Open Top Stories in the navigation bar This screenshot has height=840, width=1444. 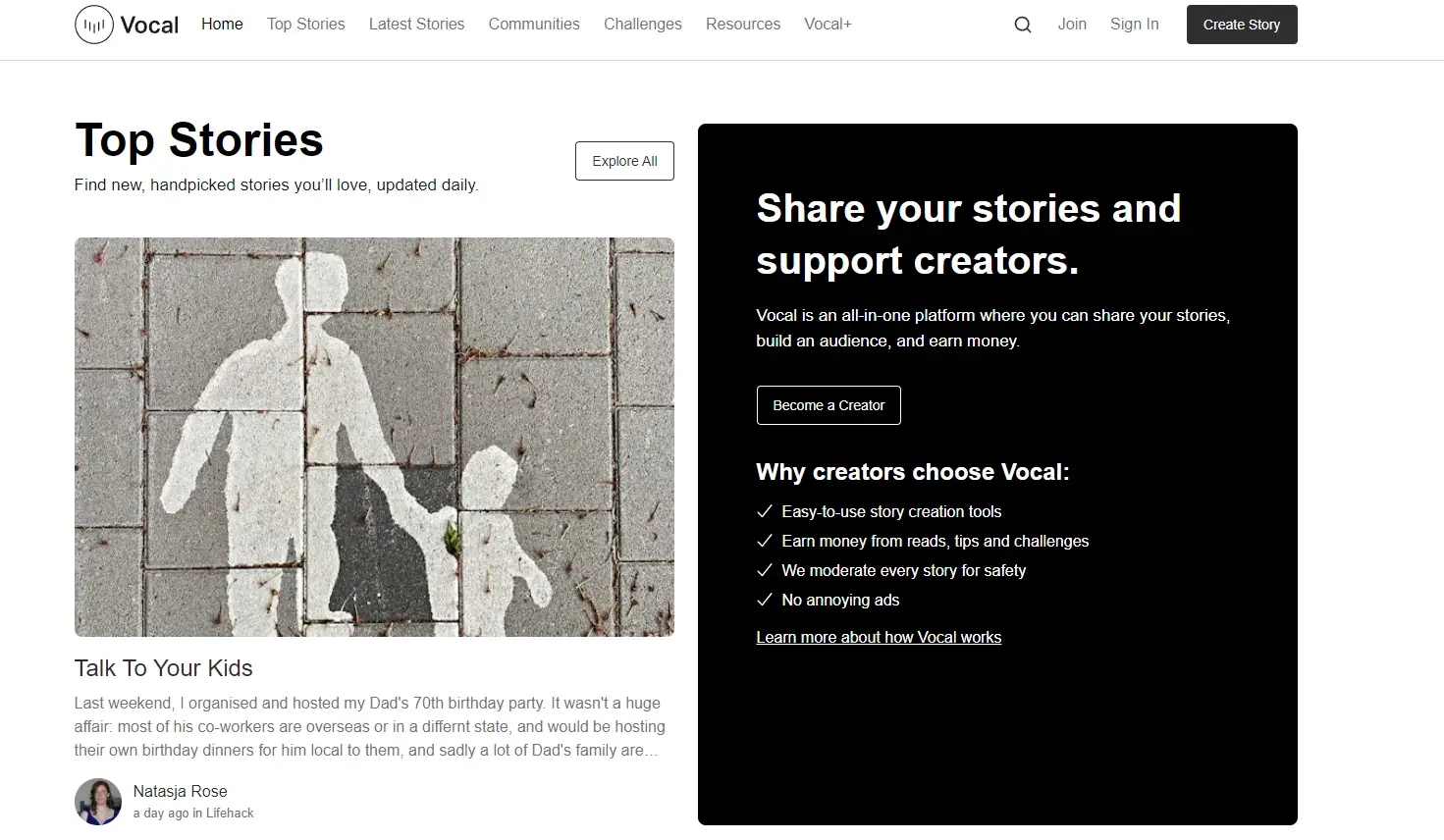[305, 25]
